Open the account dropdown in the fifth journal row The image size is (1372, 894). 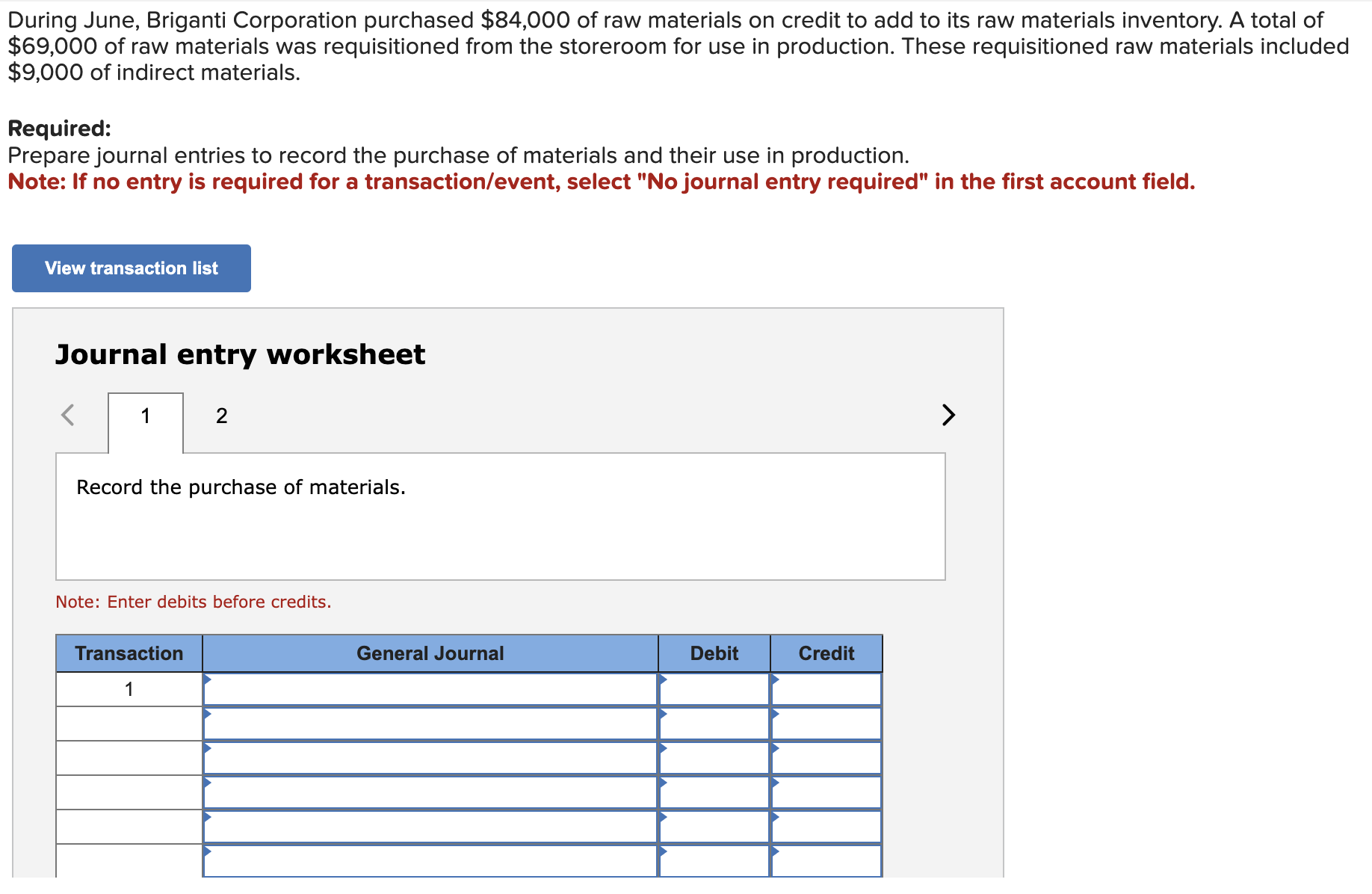pos(207,818)
